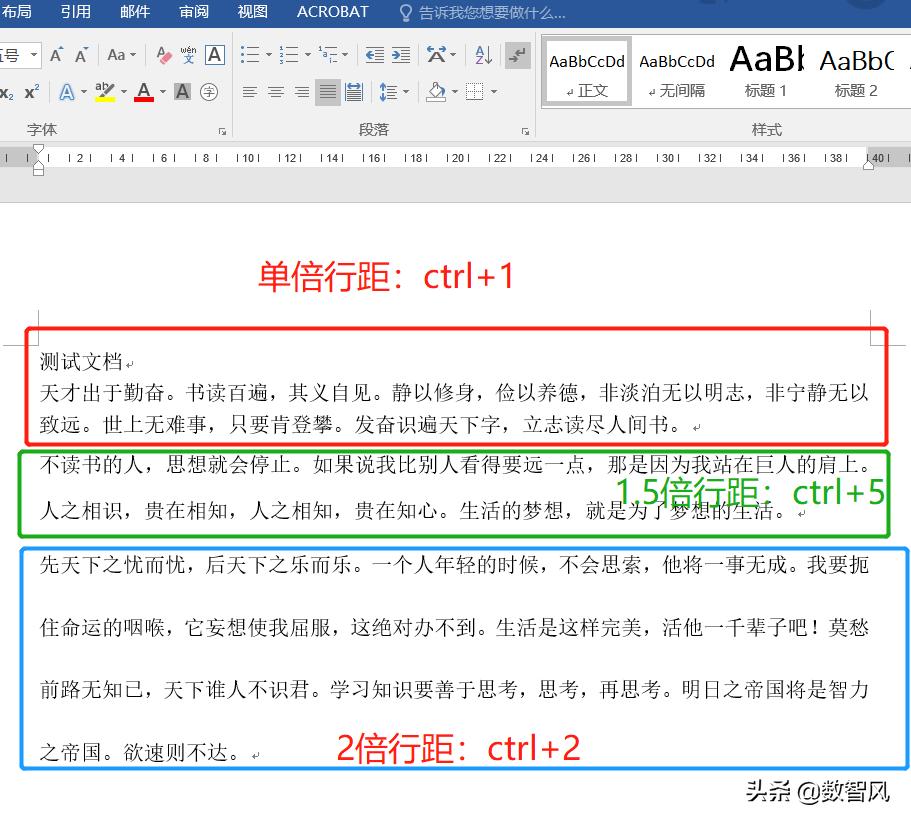Select the bullet list icon
The height and width of the screenshot is (824, 911).
tap(252, 54)
